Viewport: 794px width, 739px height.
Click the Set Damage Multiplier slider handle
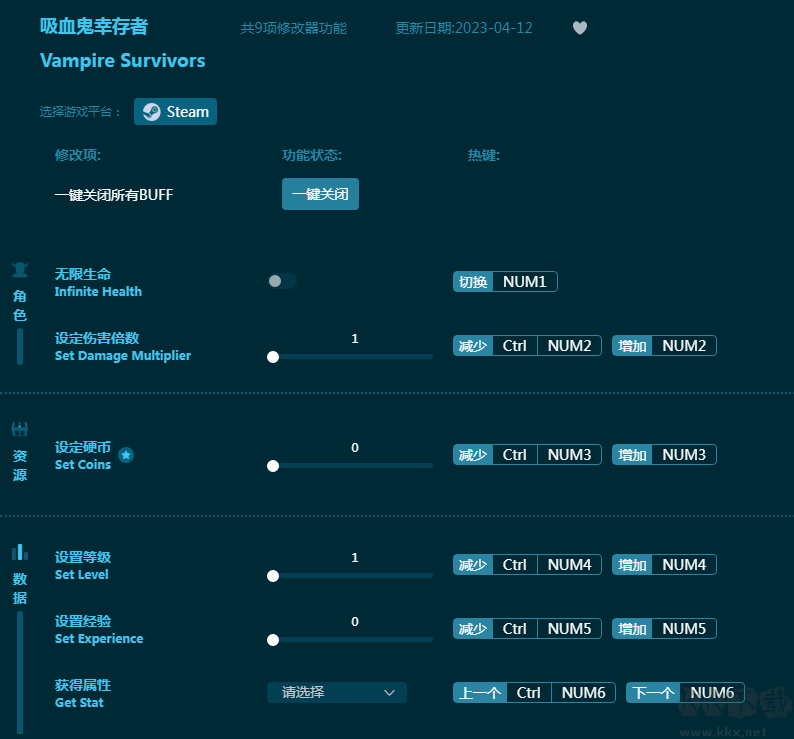[x=273, y=357]
